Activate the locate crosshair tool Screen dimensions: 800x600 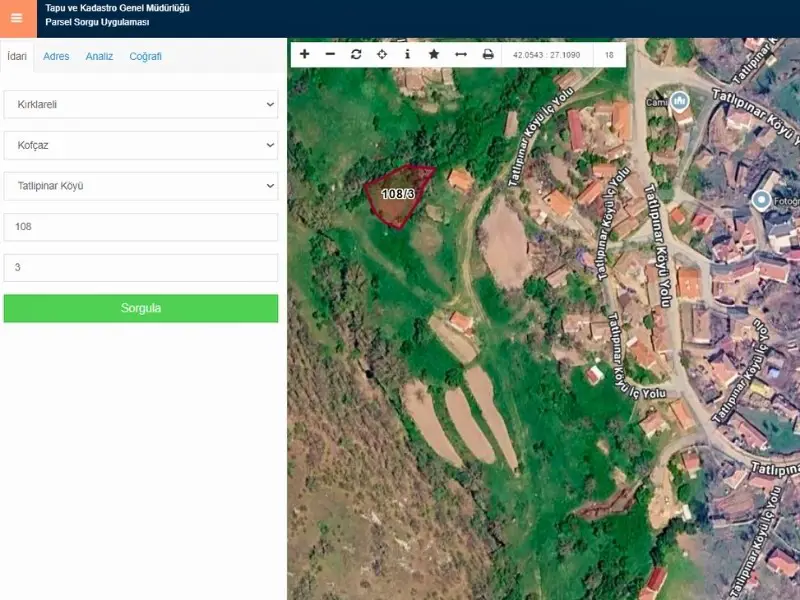pyautogui.click(x=382, y=54)
